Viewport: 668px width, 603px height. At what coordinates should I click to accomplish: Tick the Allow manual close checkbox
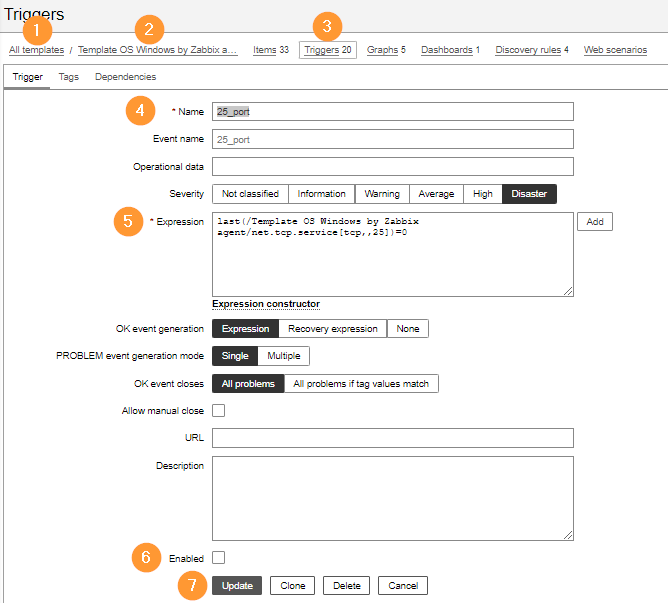219,410
